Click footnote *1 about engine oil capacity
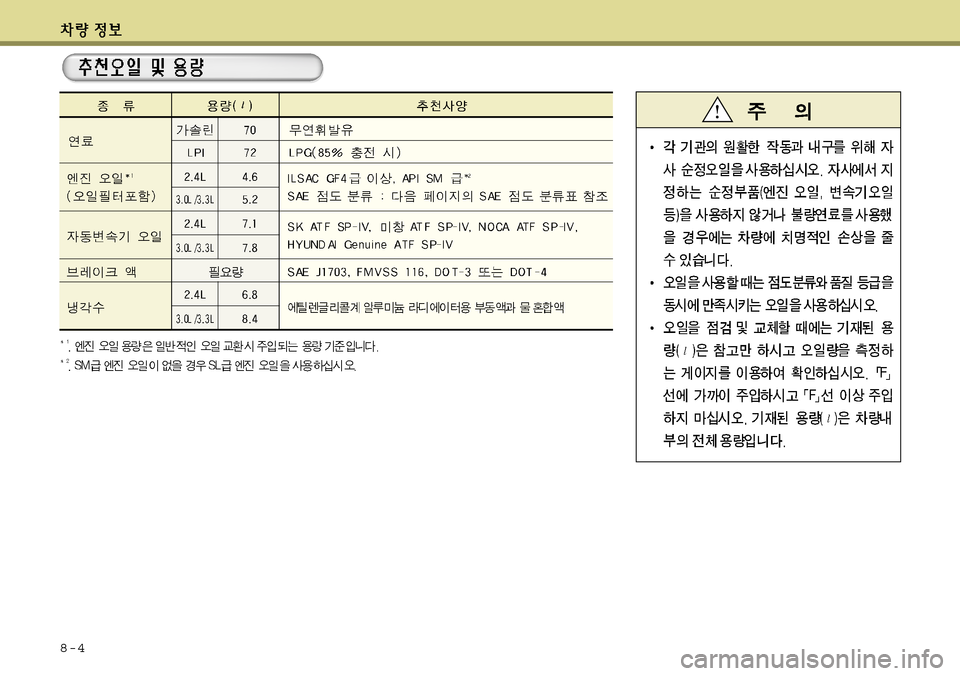 tap(220, 347)
